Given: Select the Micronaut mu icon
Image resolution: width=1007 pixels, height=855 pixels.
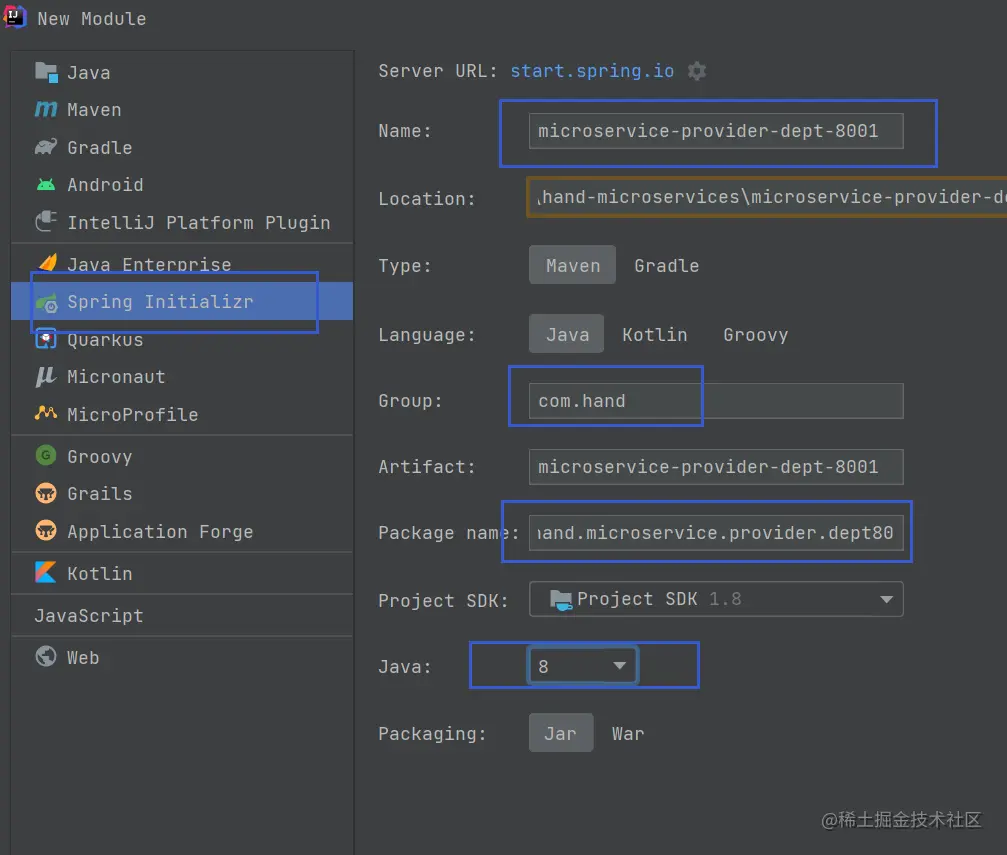Looking at the screenshot, I should coord(46,376).
